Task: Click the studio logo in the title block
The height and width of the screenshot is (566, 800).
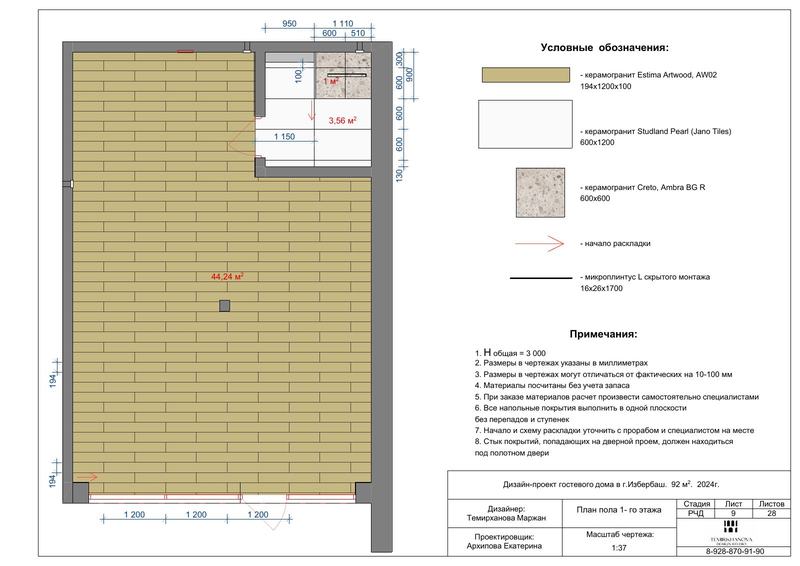Action: coord(731,532)
